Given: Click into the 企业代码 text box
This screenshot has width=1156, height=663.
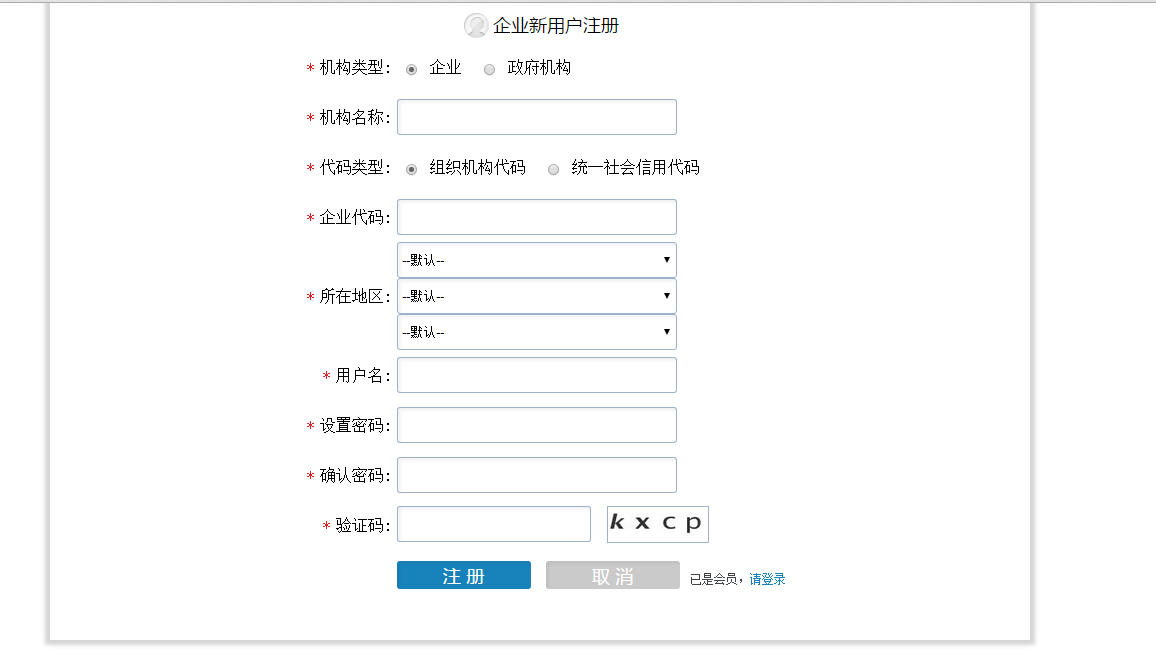Looking at the screenshot, I should point(536,217).
